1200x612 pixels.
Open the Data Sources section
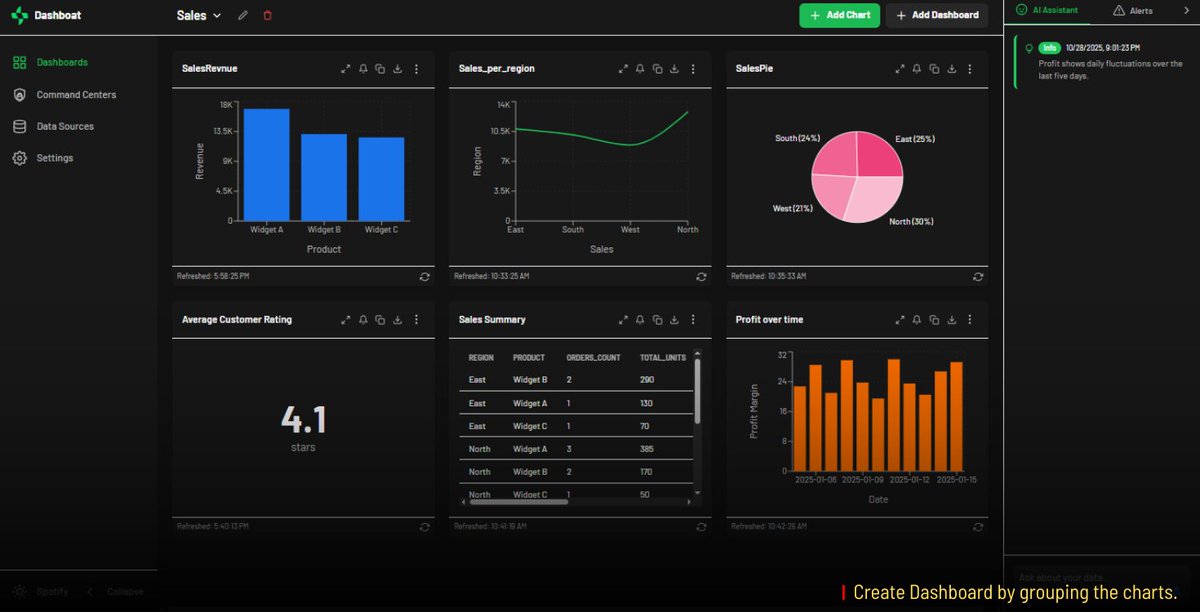pyautogui.click(x=66, y=126)
